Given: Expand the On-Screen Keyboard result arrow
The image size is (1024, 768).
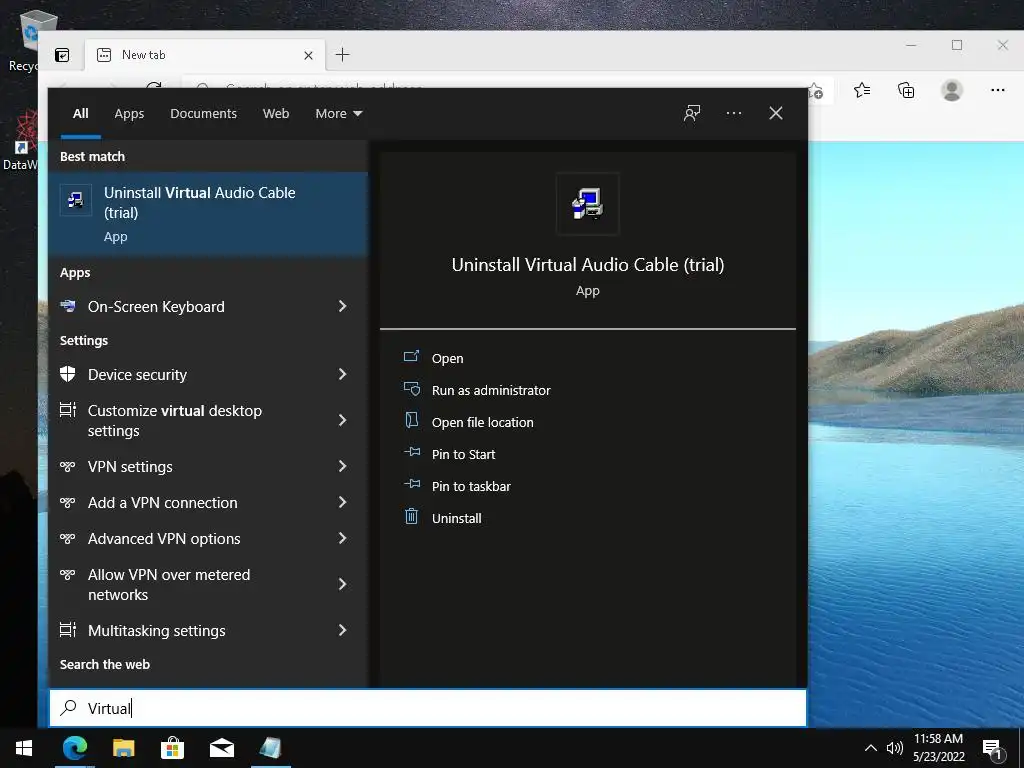Looking at the screenshot, I should [342, 306].
